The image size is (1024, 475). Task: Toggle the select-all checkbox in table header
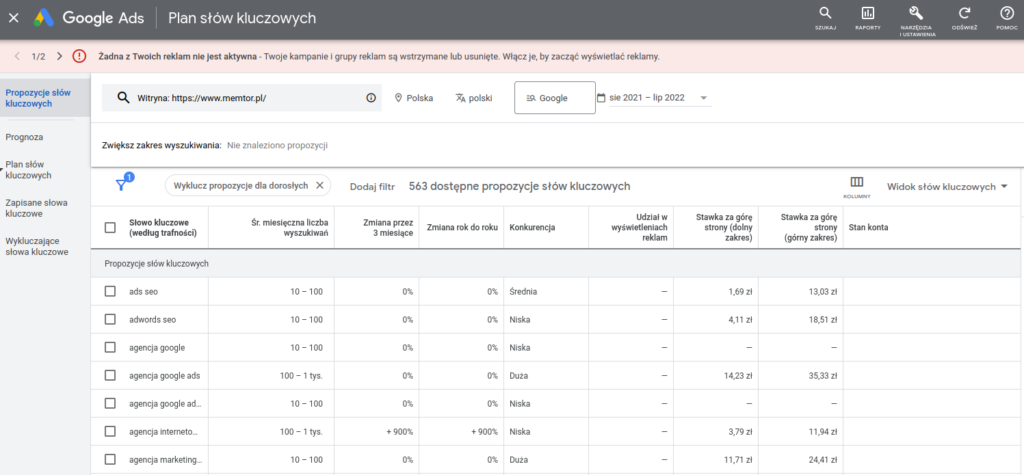[110, 227]
